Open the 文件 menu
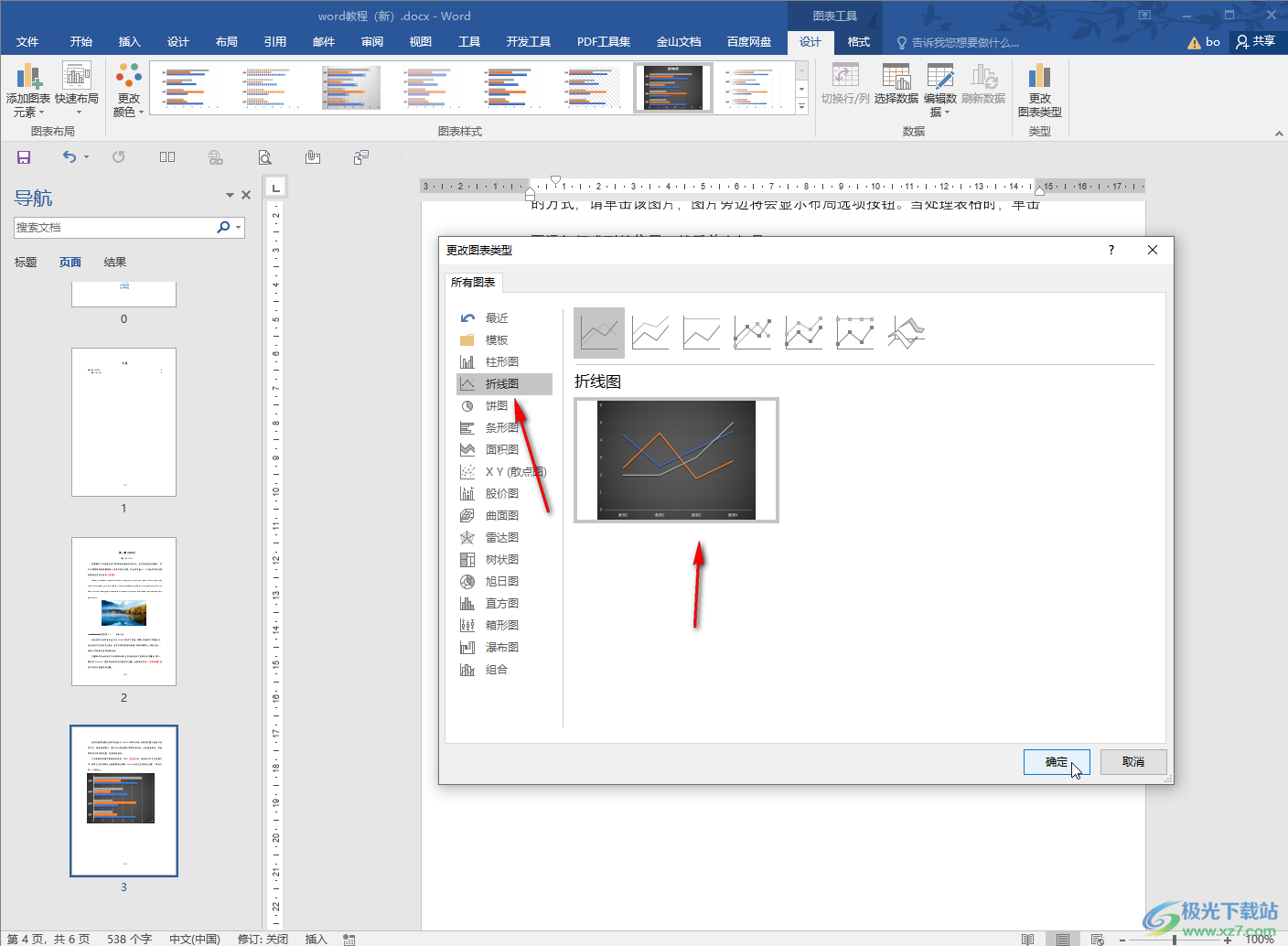This screenshot has width=1288, height=946. tap(27, 42)
